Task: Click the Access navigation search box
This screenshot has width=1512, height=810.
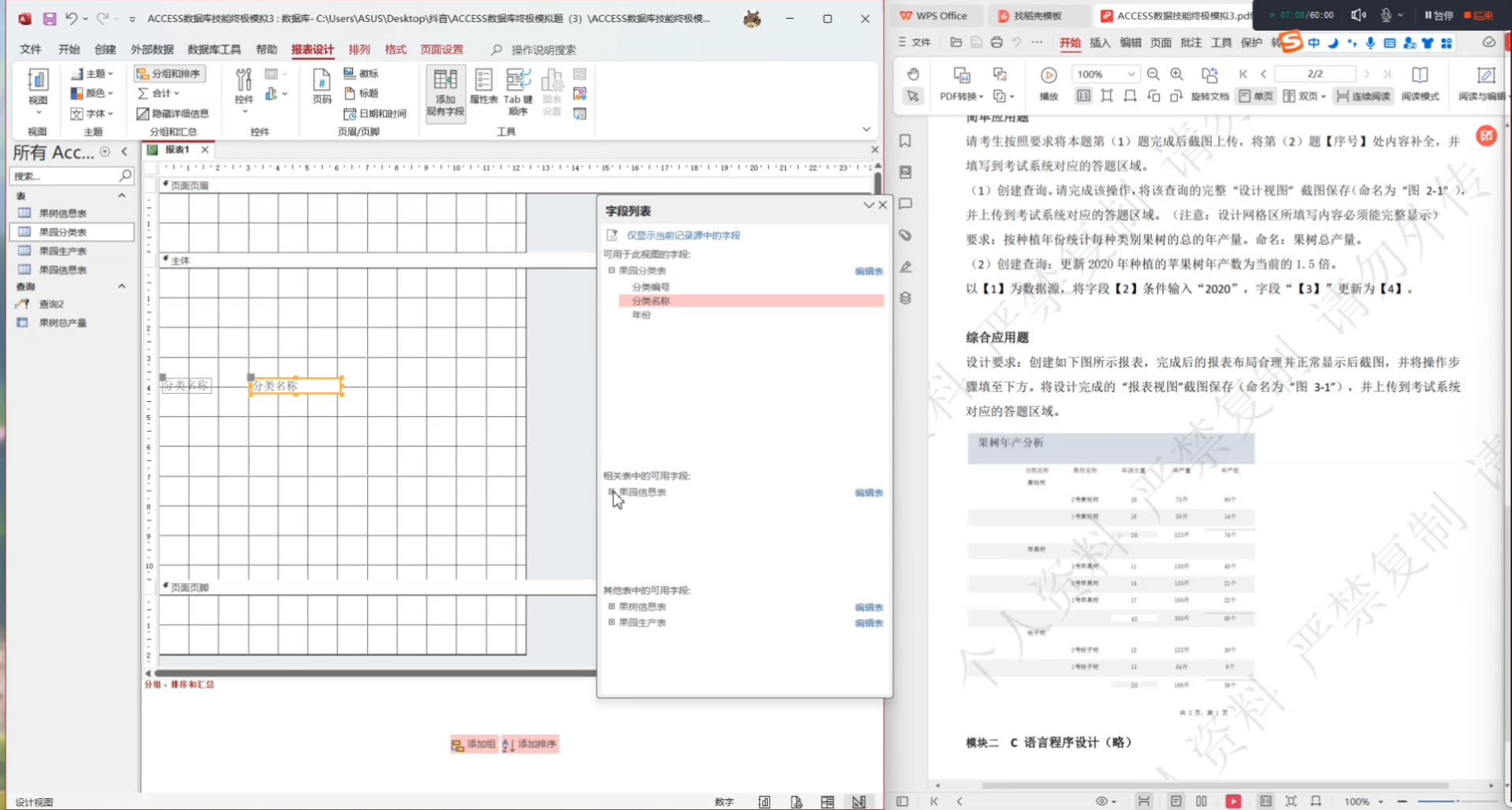Action: (72, 176)
